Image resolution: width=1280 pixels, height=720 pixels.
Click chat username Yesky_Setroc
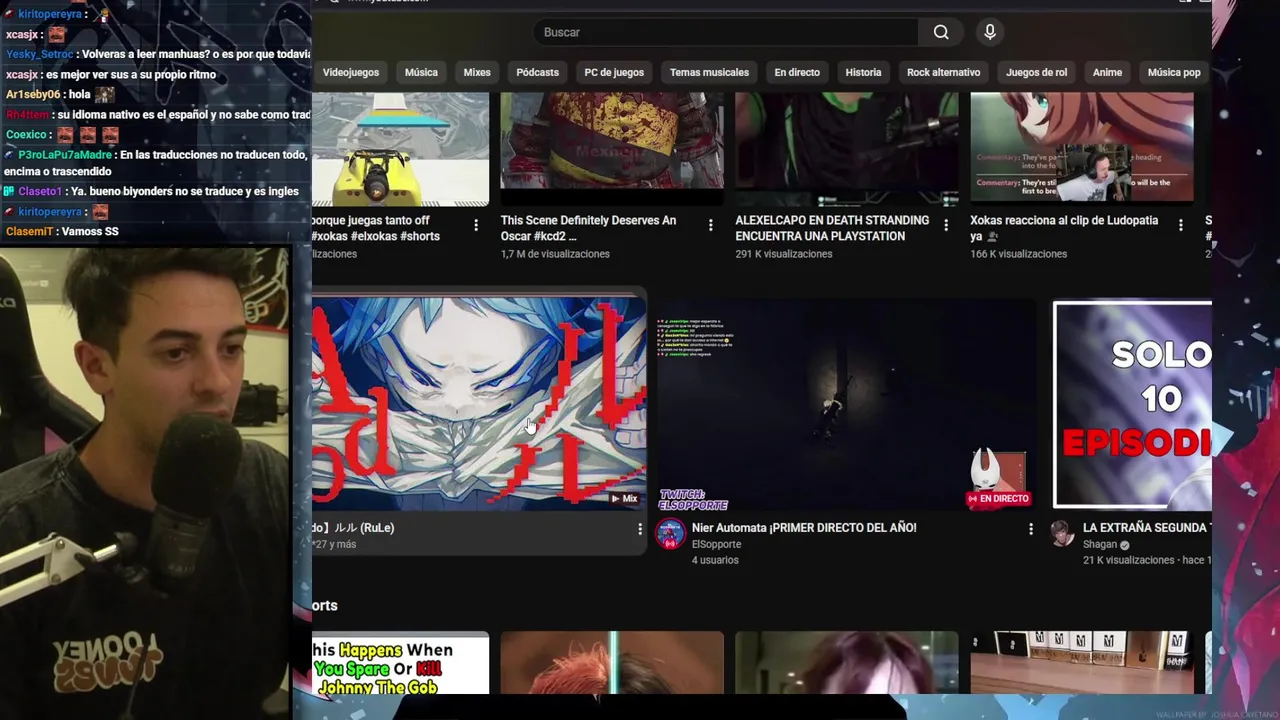[40, 54]
